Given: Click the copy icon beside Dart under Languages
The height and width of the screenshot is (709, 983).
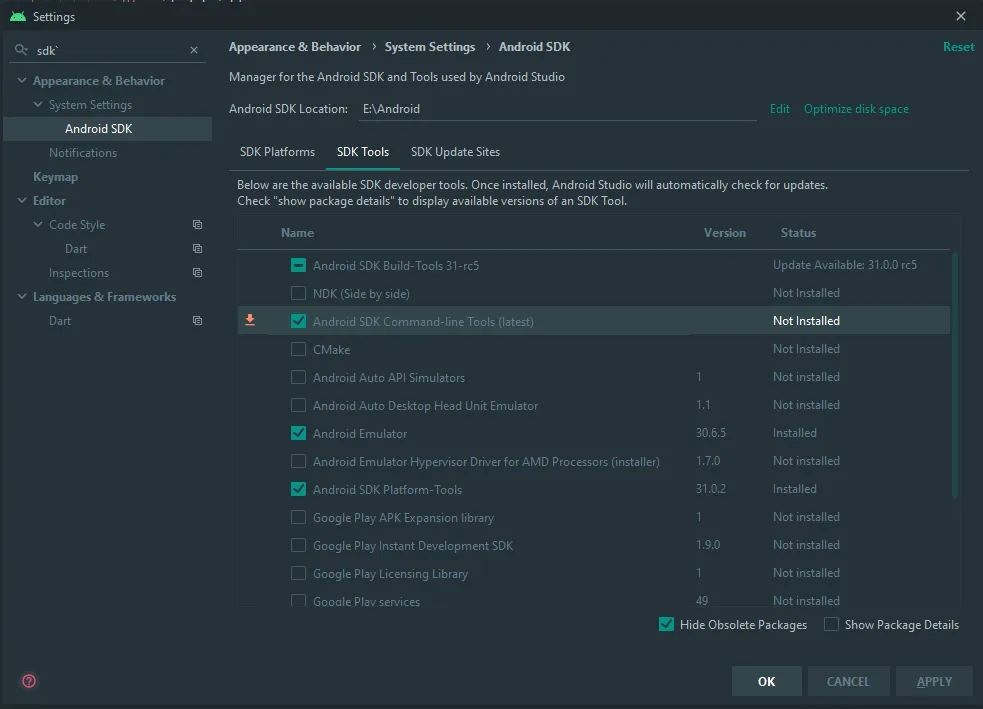Looking at the screenshot, I should click(197, 321).
